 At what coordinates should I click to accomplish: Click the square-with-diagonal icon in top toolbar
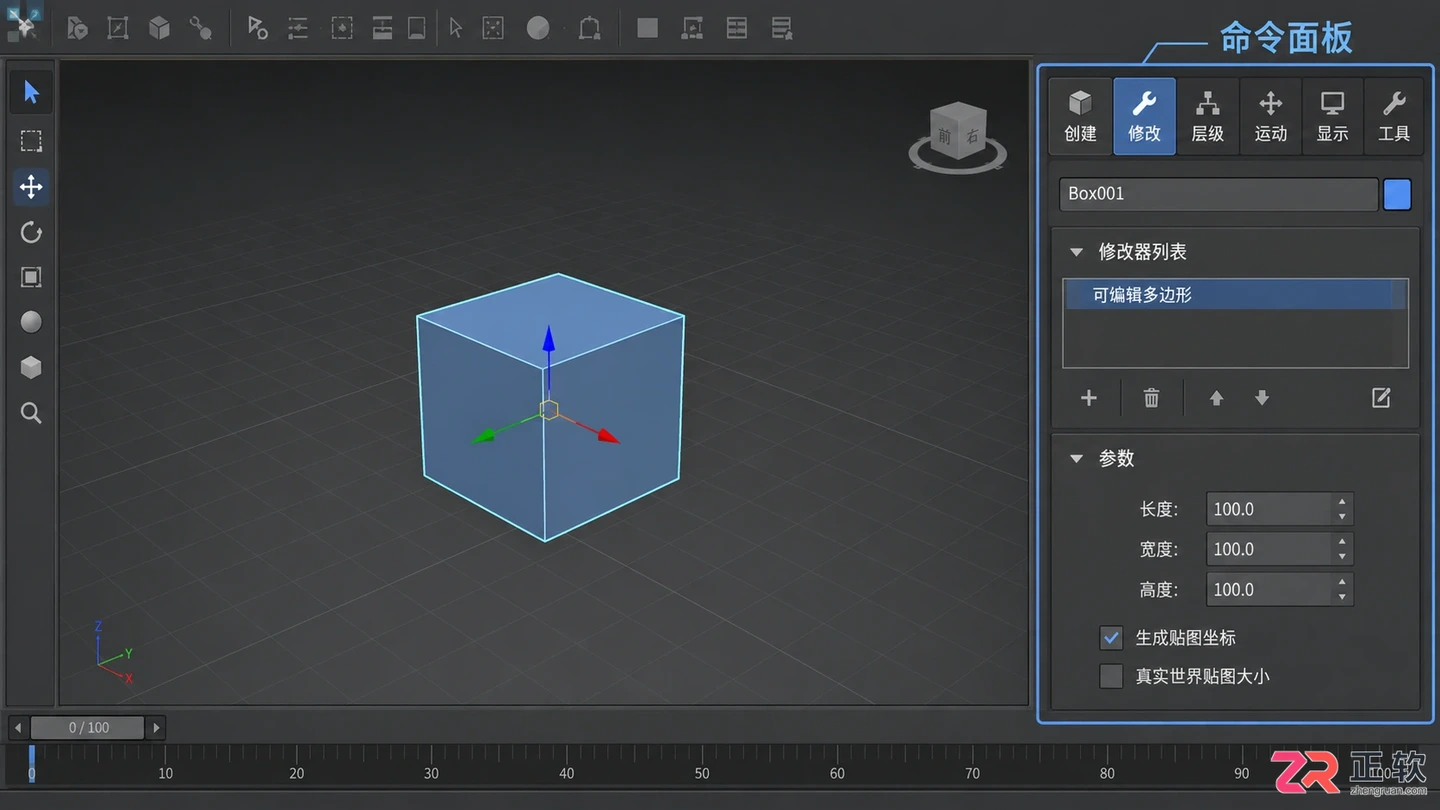point(118,28)
